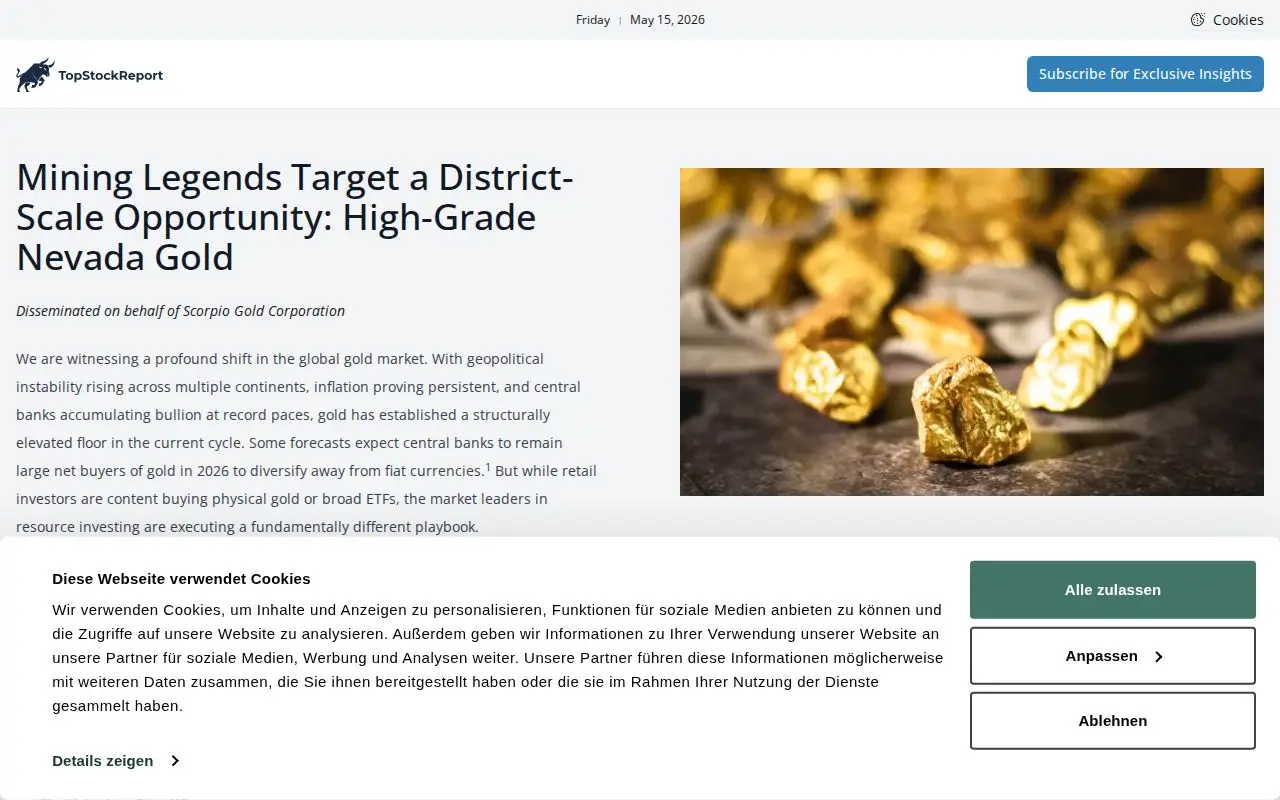Click the TopStockReport bull logo icon

point(36,75)
